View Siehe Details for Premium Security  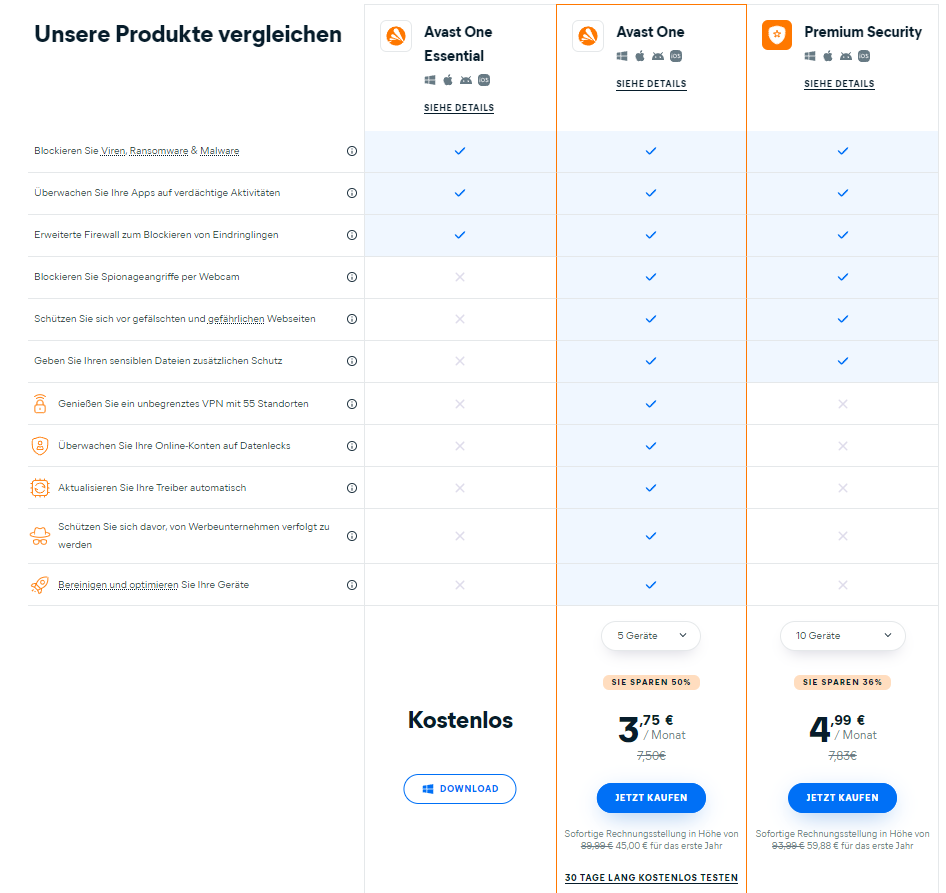(839, 84)
